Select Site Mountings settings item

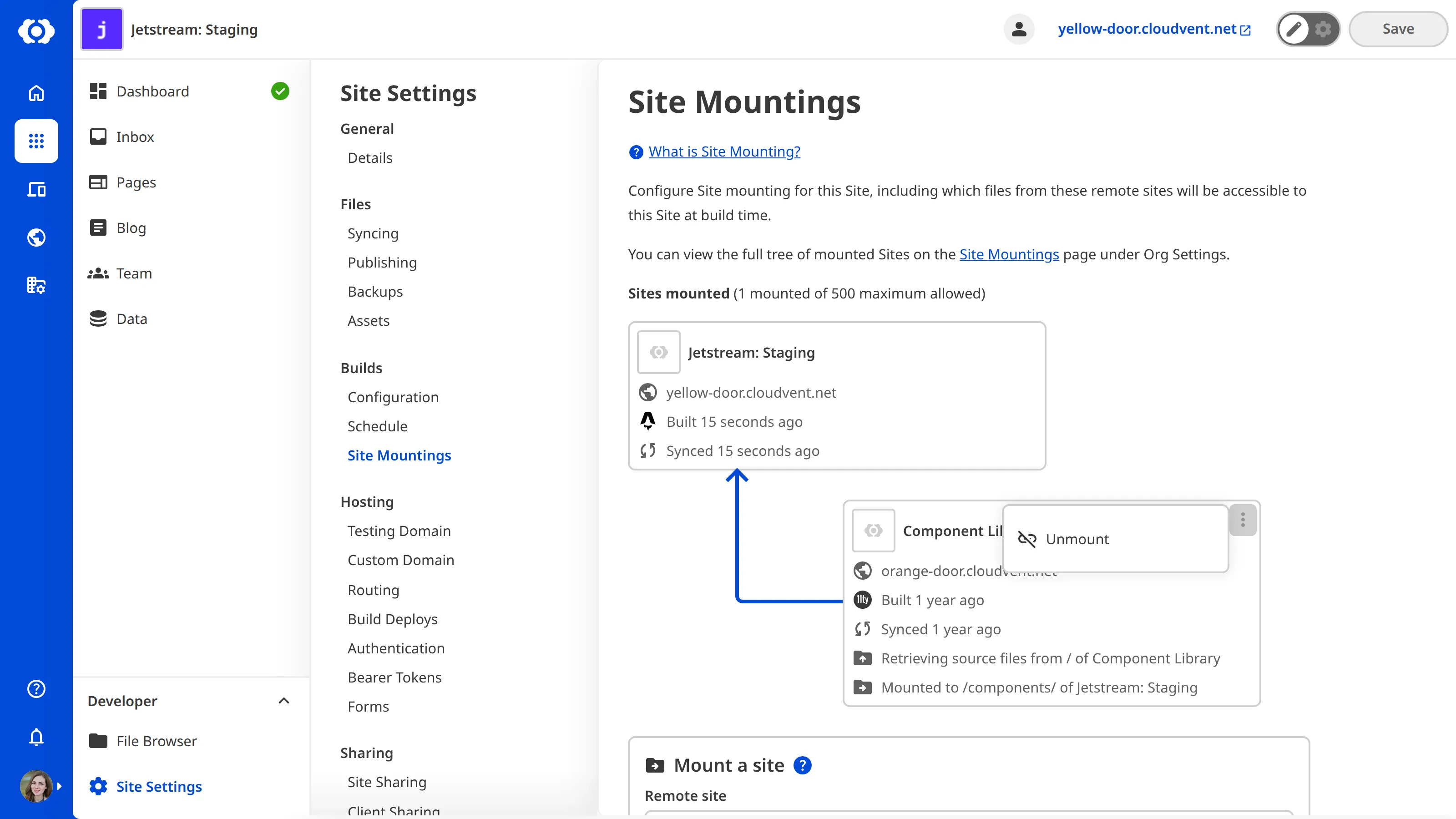click(x=399, y=455)
